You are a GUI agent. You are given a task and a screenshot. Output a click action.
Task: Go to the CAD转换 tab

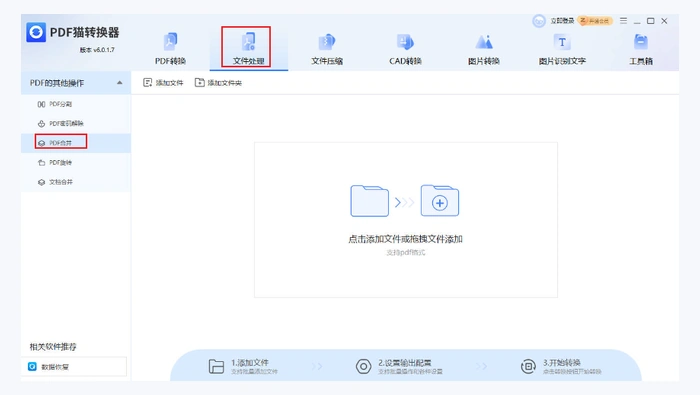click(405, 48)
